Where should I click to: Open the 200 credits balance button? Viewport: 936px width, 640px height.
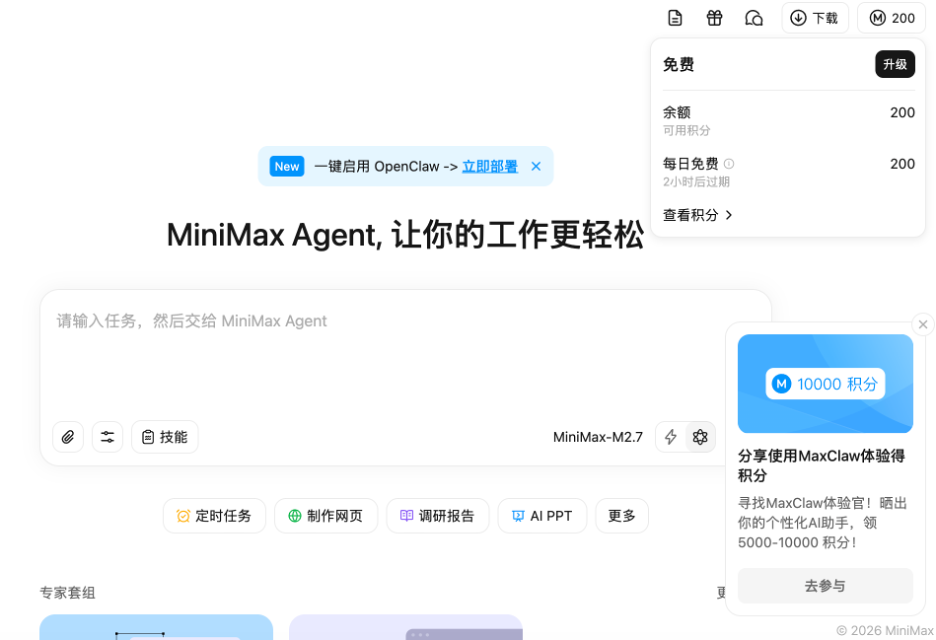pos(891,18)
